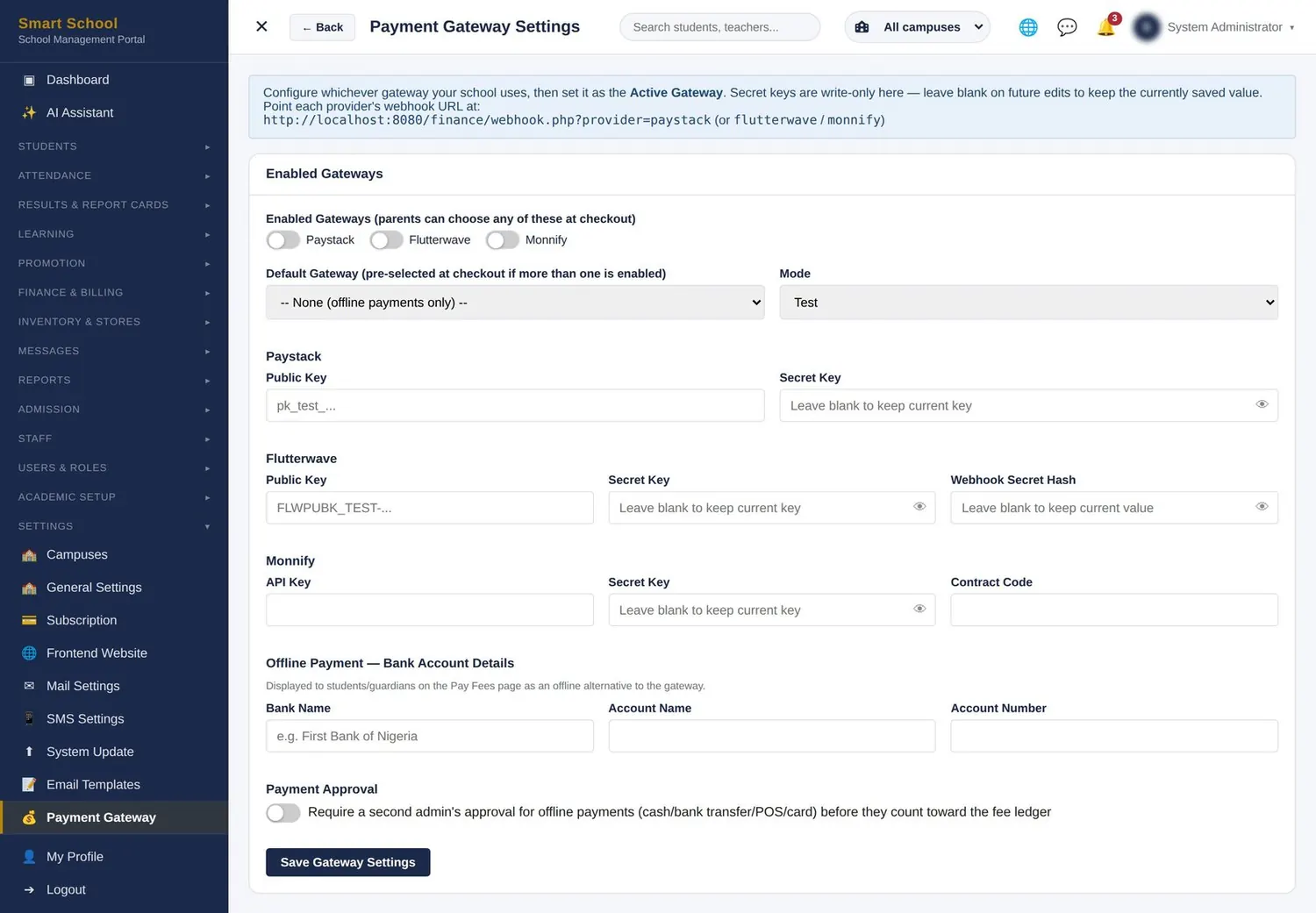This screenshot has width=1316, height=913.
Task: Open the chat messages icon
Action: point(1067,27)
